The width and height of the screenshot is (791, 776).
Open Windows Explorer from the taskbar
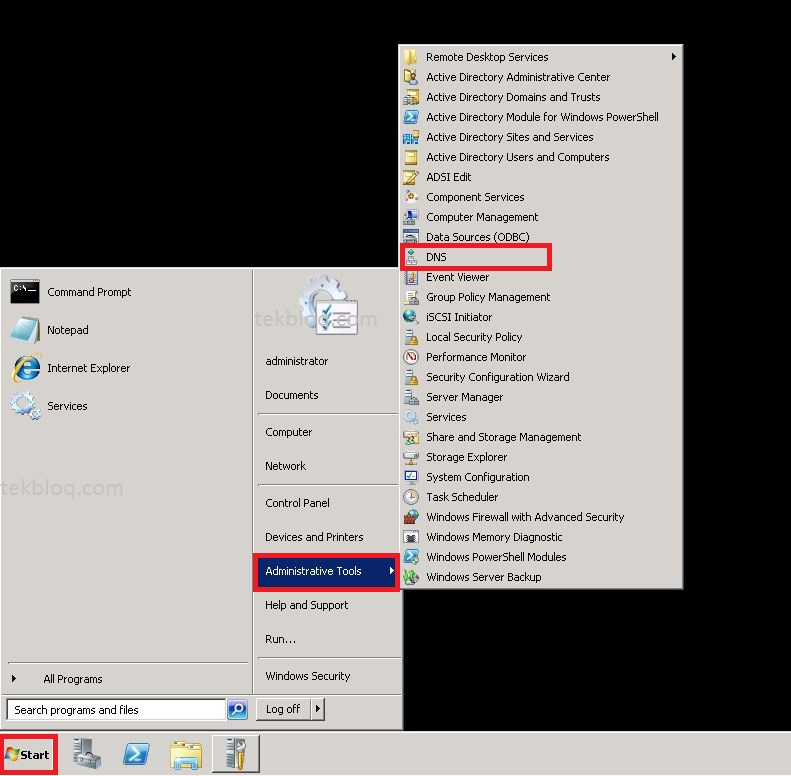click(x=187, y=754)
